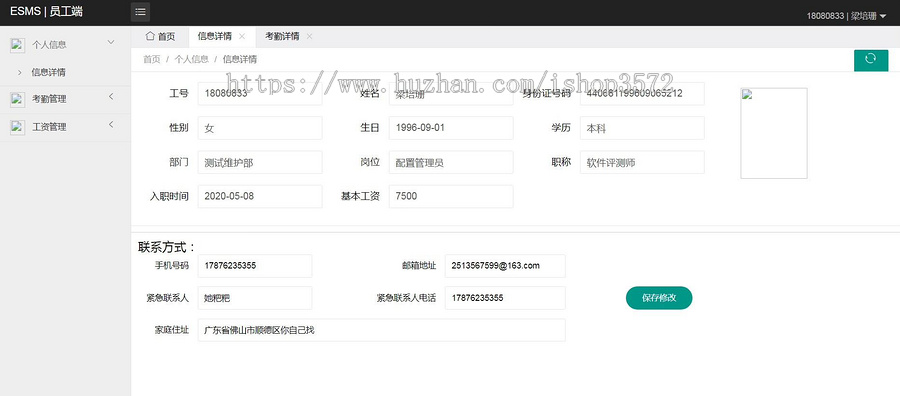This screenshot has height=396, width=900.
Task: Toggle the sidebar with the hamburger menu icon
Action: tap(140, 12)
